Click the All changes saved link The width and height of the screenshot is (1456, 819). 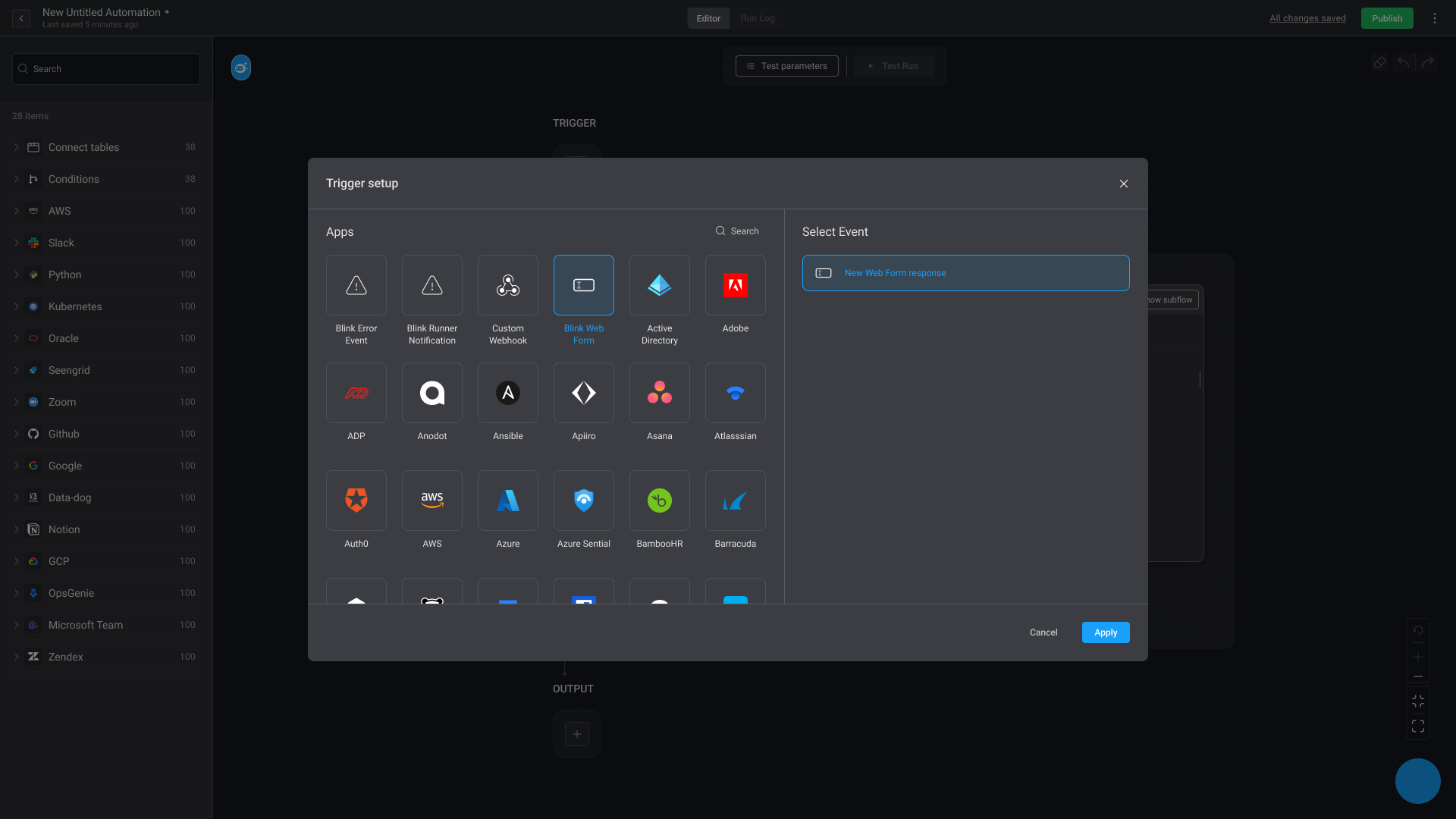pos(1307,18)
